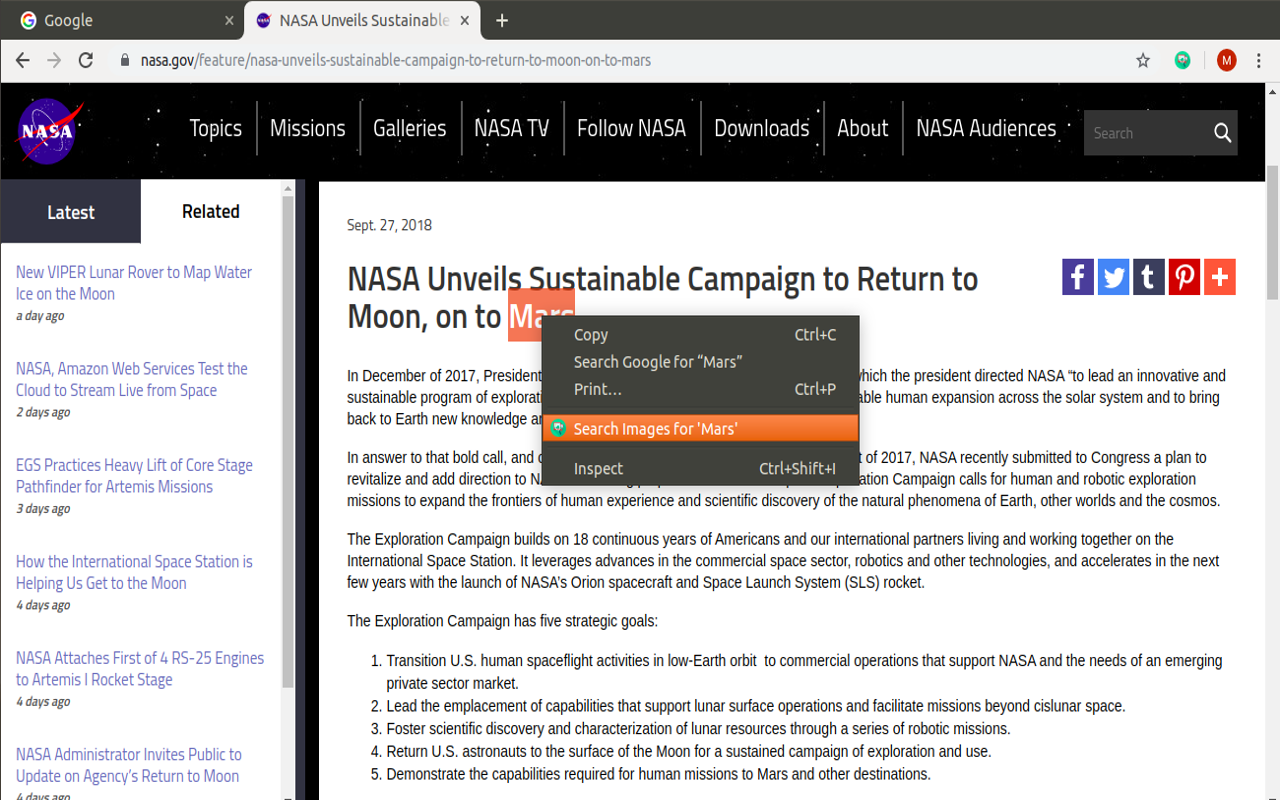View site security lock info
The image size is (1280, 800).
125,60
